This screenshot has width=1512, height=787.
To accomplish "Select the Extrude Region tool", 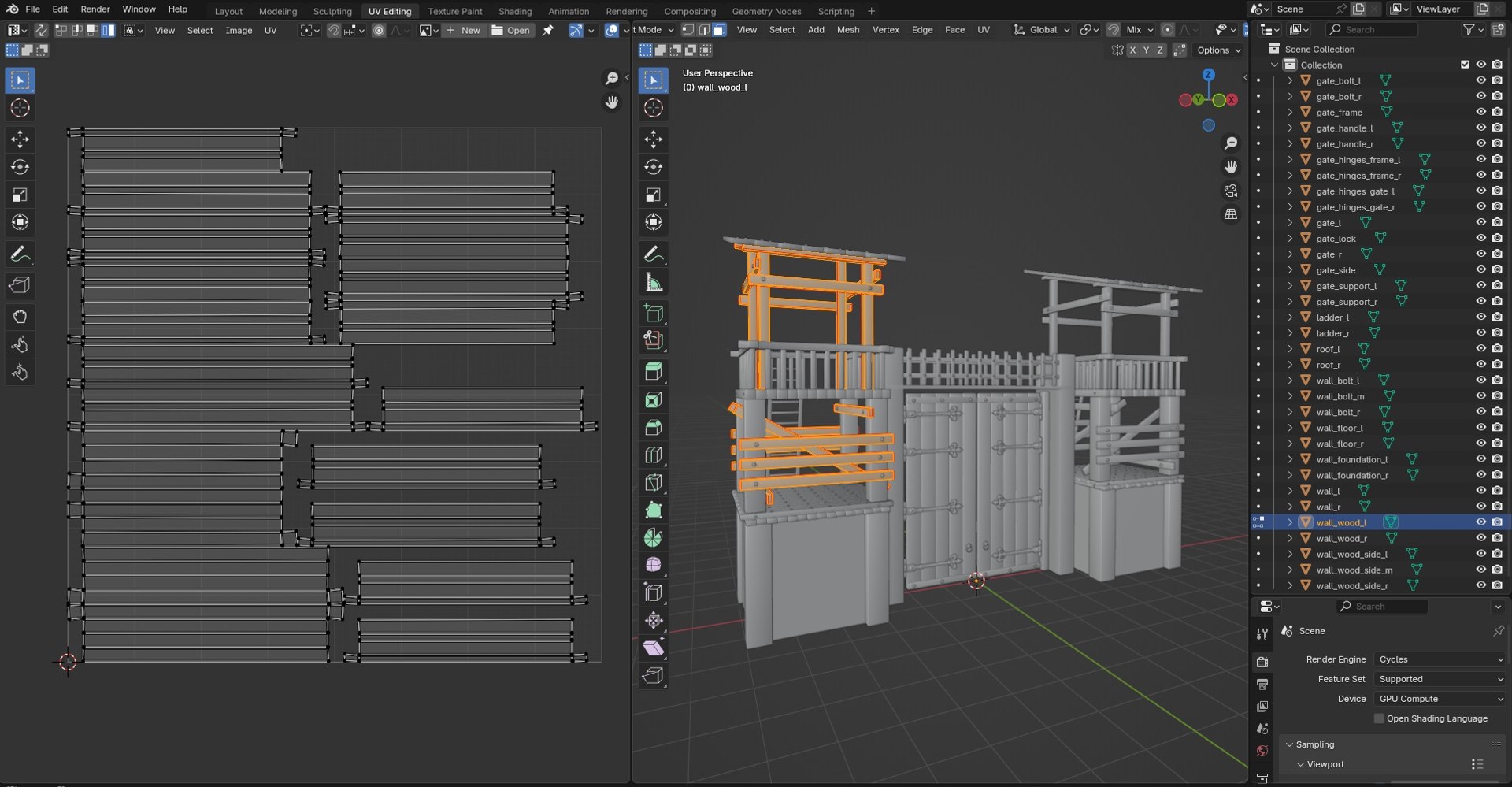I will 653,340.
